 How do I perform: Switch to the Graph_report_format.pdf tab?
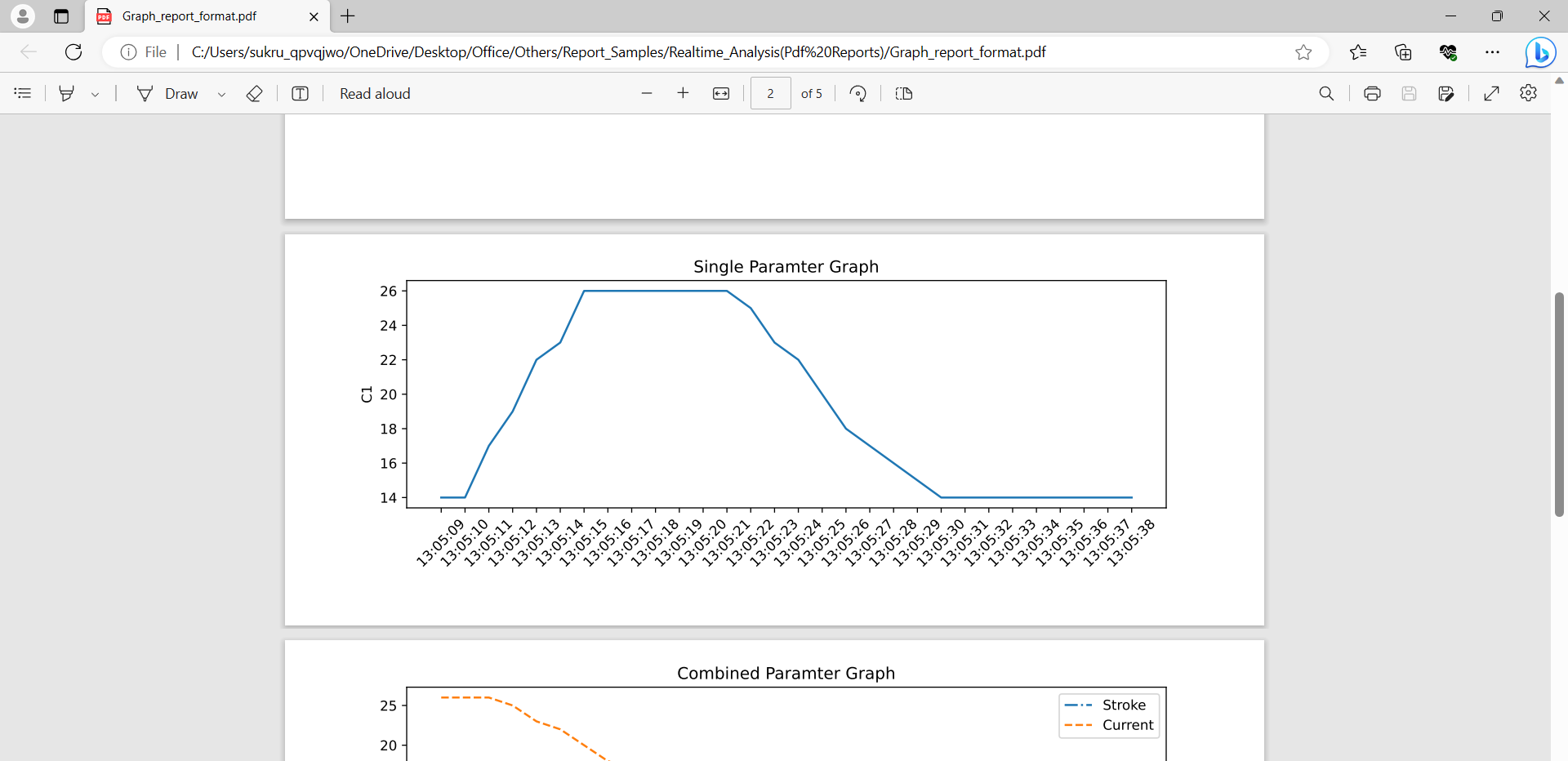(196, 16)
